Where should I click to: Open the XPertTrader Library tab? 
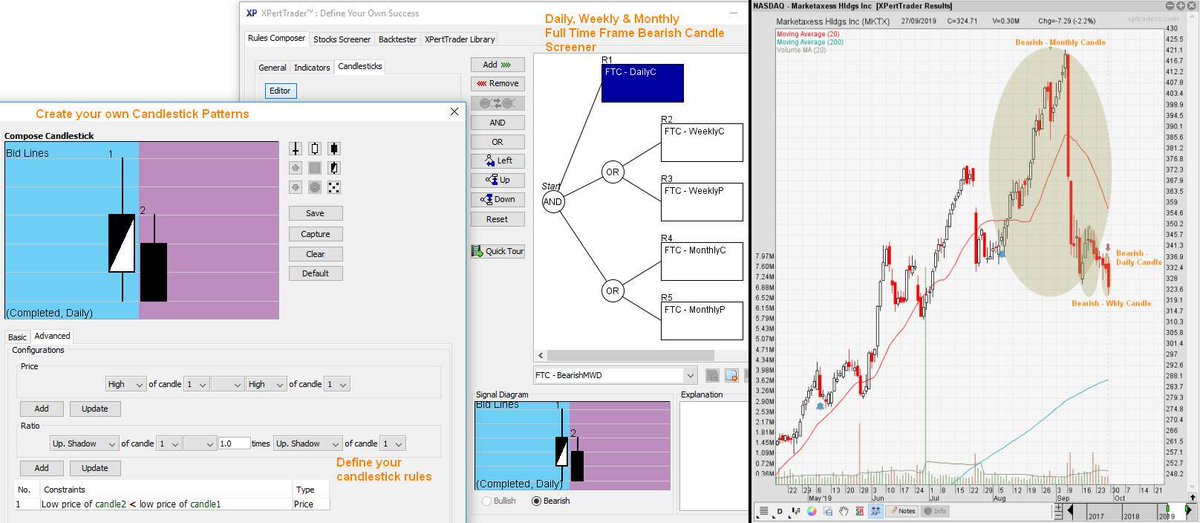459,39
